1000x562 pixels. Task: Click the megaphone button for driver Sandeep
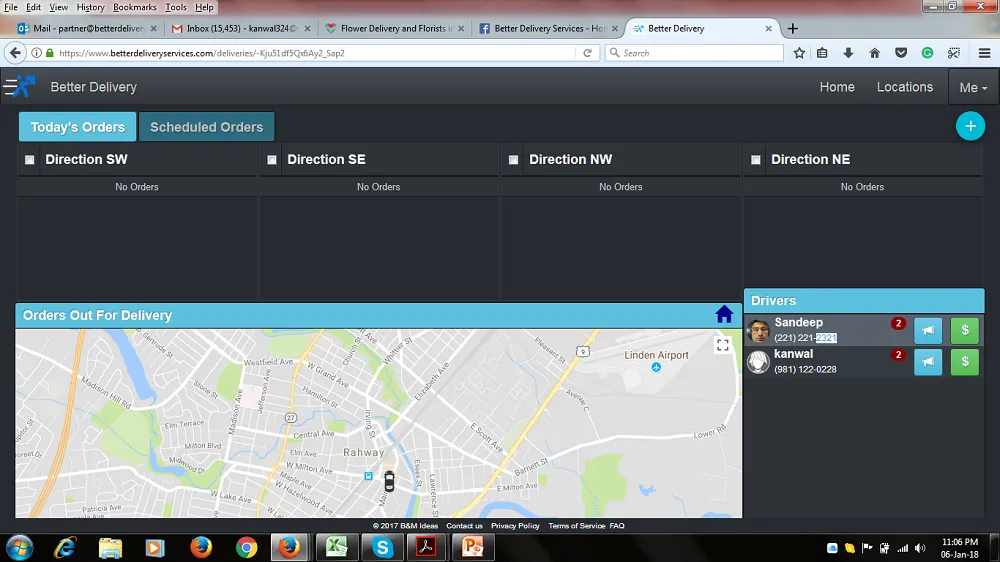928,331
